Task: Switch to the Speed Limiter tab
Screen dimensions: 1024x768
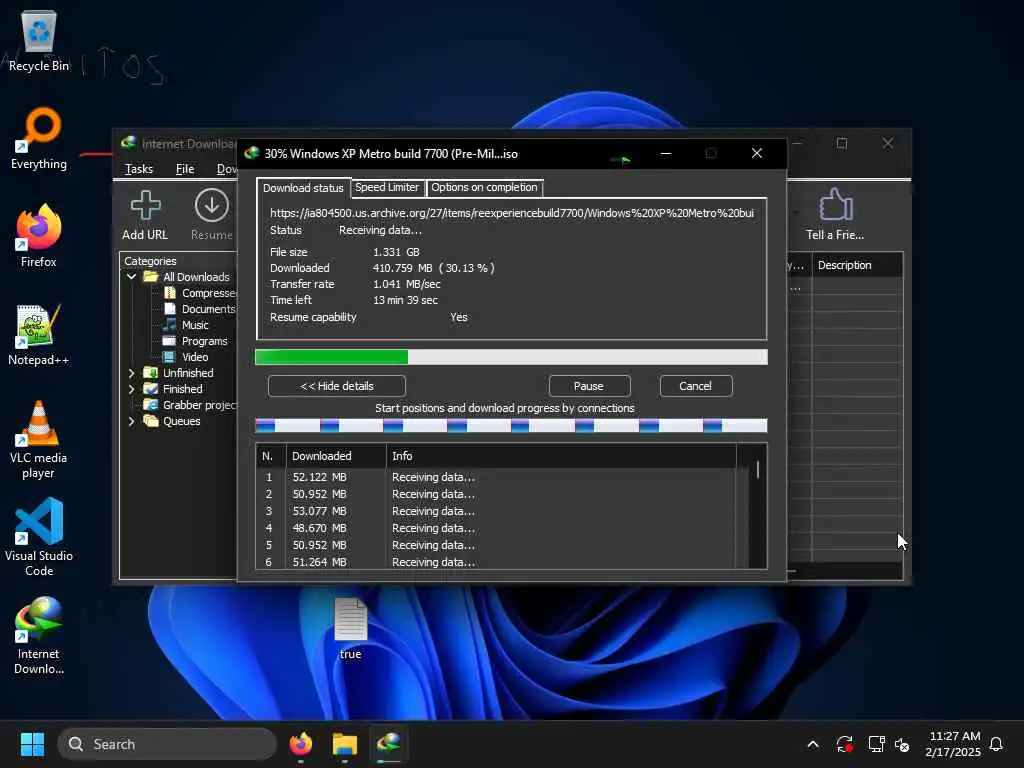Action: [387, 187]
